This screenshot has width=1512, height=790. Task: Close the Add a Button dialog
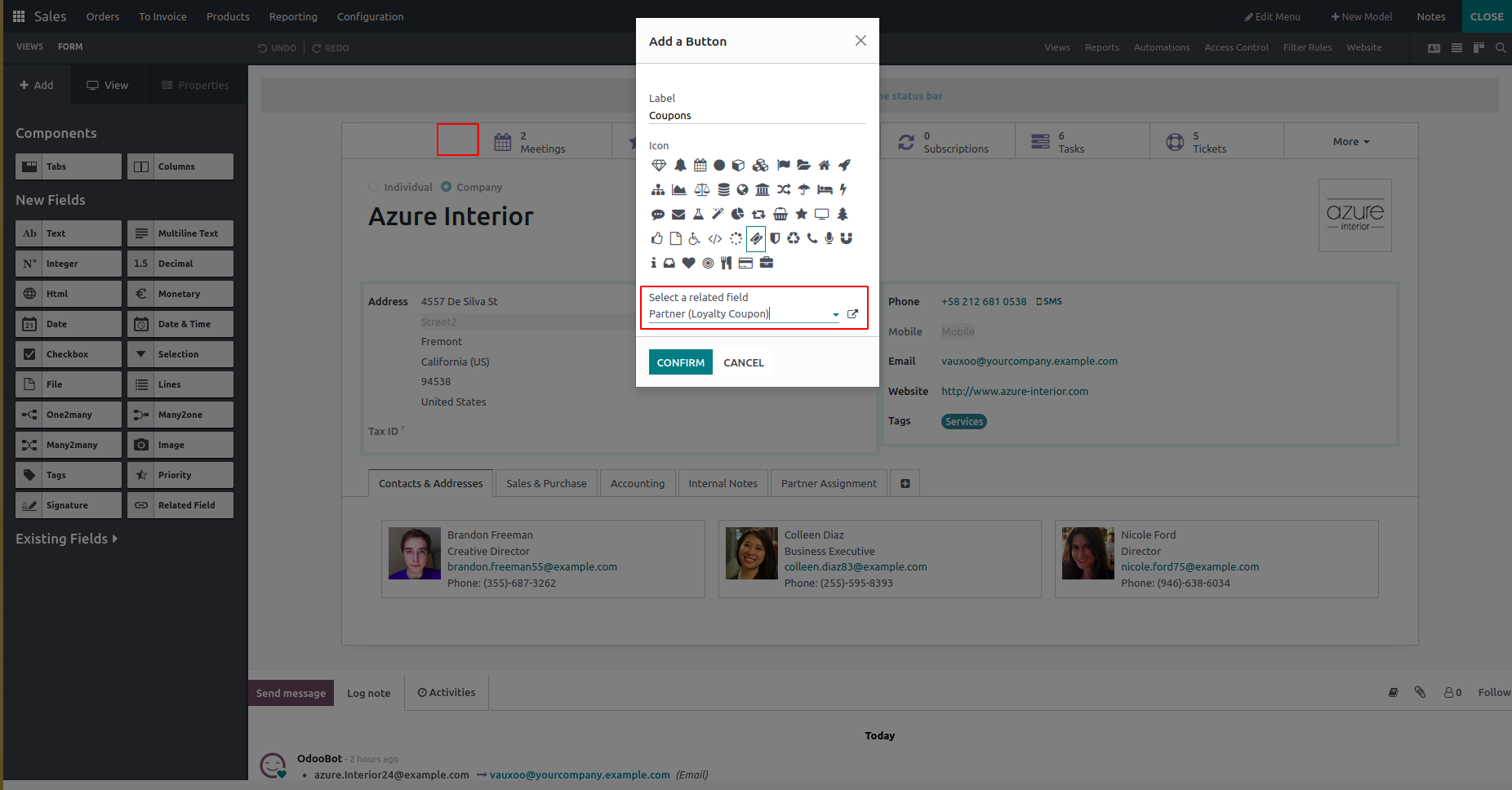tap(861, 41)
